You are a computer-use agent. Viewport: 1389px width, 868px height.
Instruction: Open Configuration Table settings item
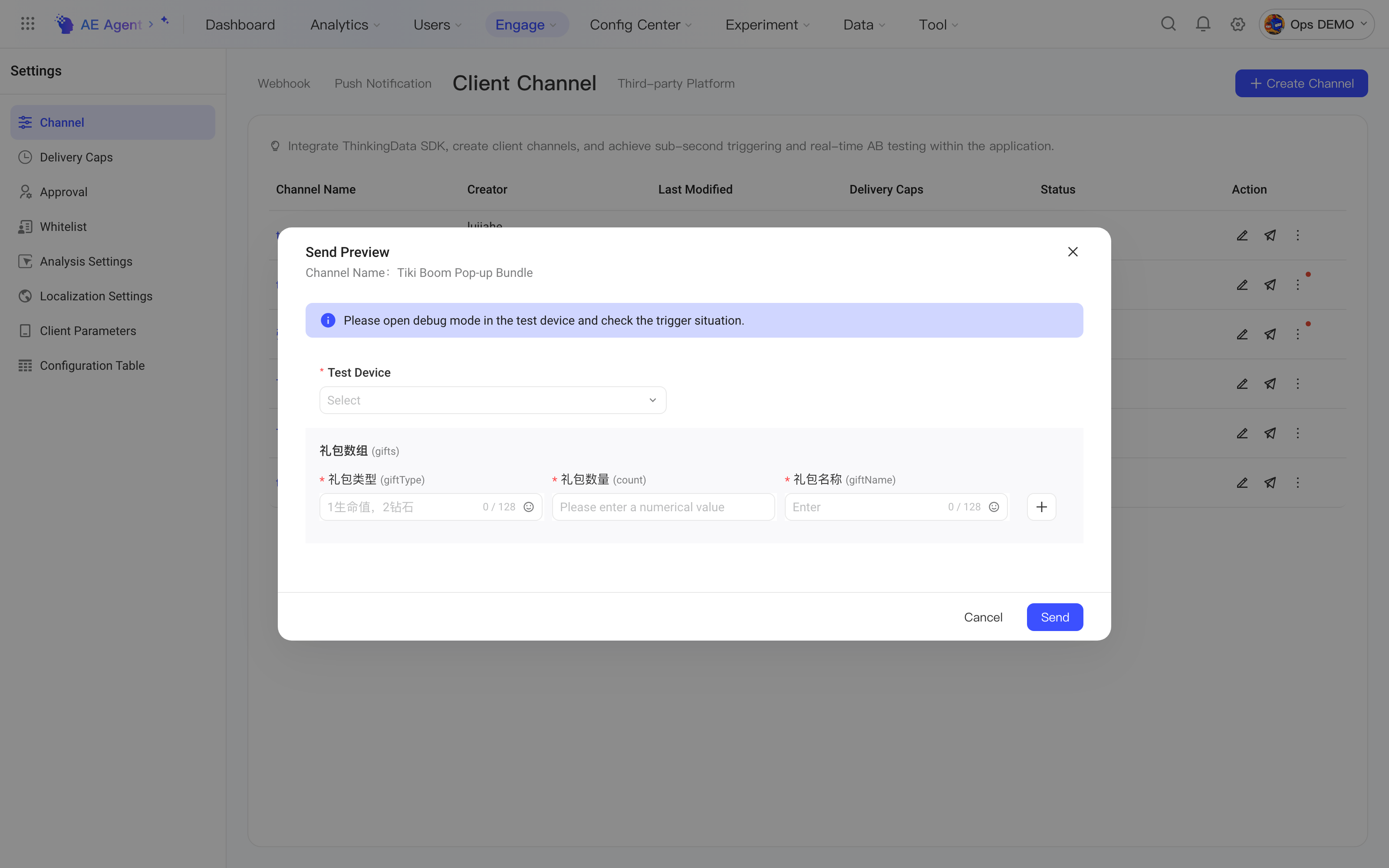[x=112, y=366]
